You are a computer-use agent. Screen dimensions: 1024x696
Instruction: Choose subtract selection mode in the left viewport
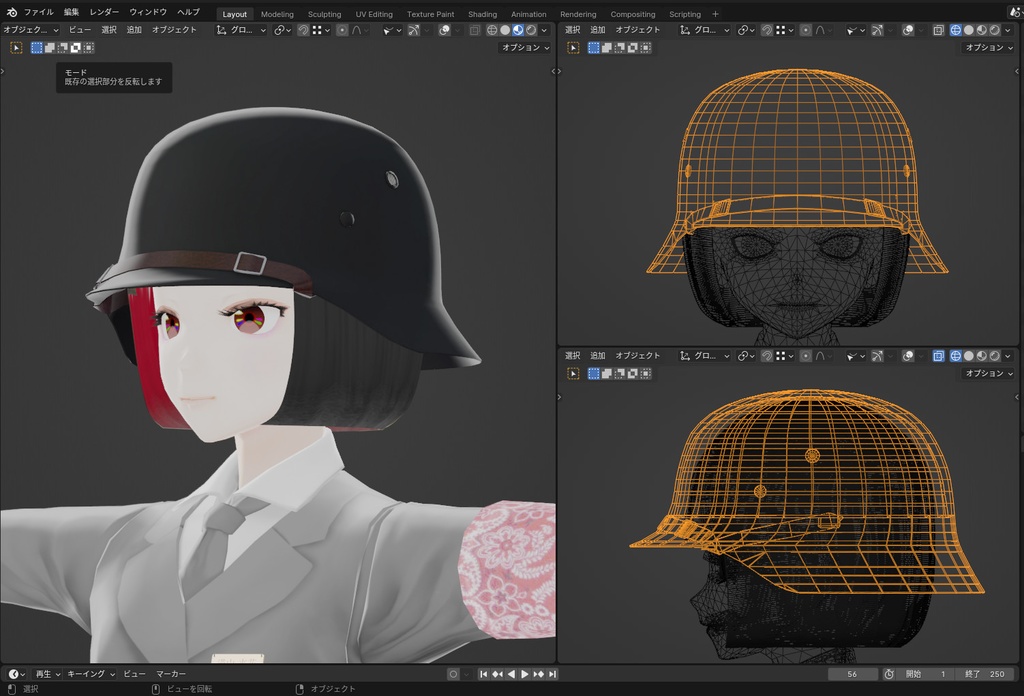[63, 48]
